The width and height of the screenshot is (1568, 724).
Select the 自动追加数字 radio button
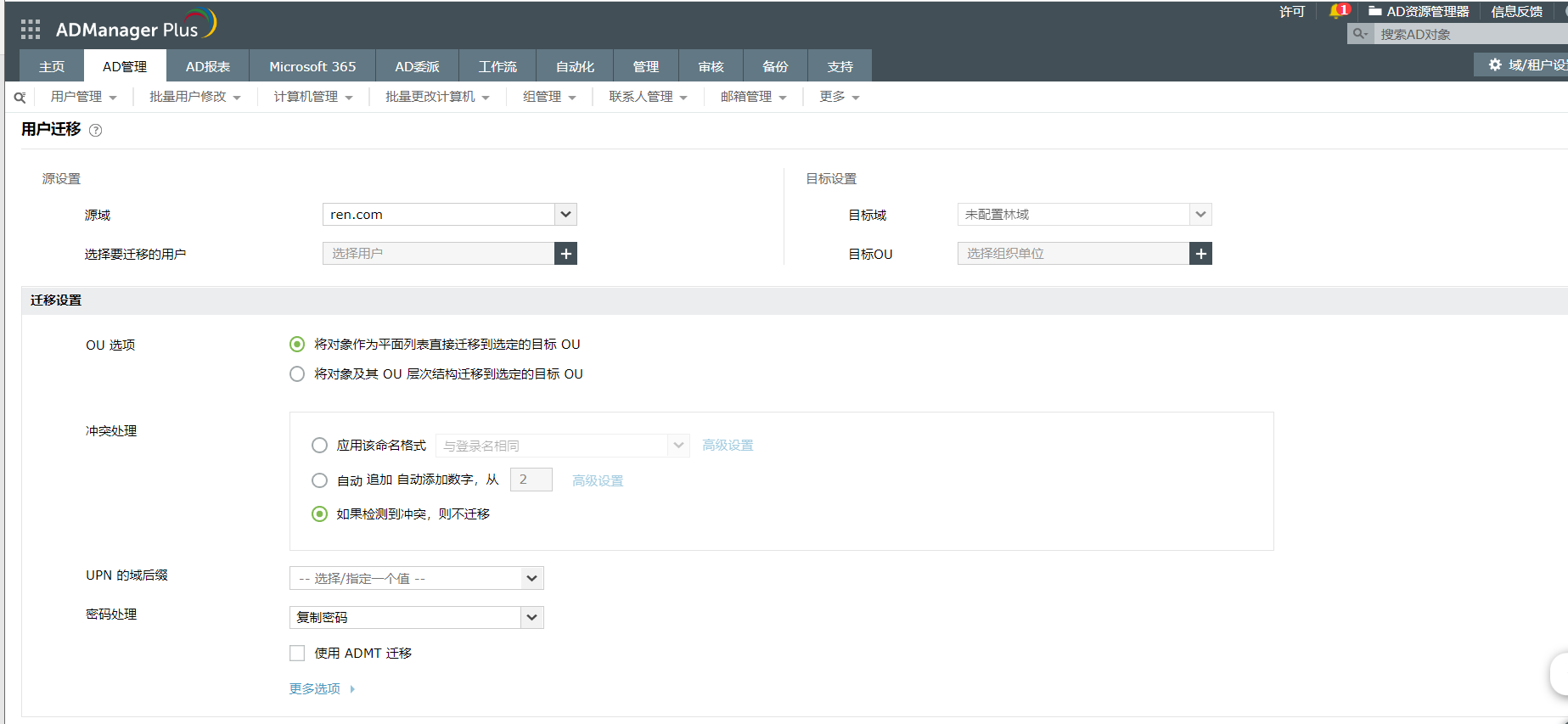tap(319, 480)
